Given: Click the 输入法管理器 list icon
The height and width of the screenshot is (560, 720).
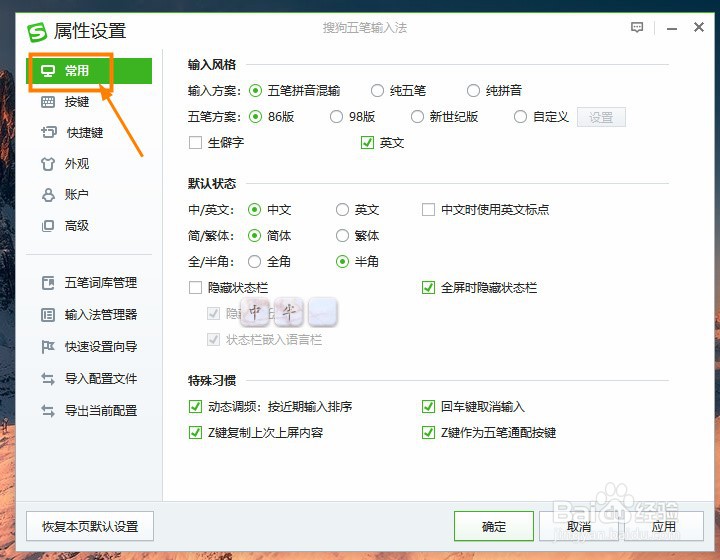Looking at the screenshot, I should coord(48,315).
